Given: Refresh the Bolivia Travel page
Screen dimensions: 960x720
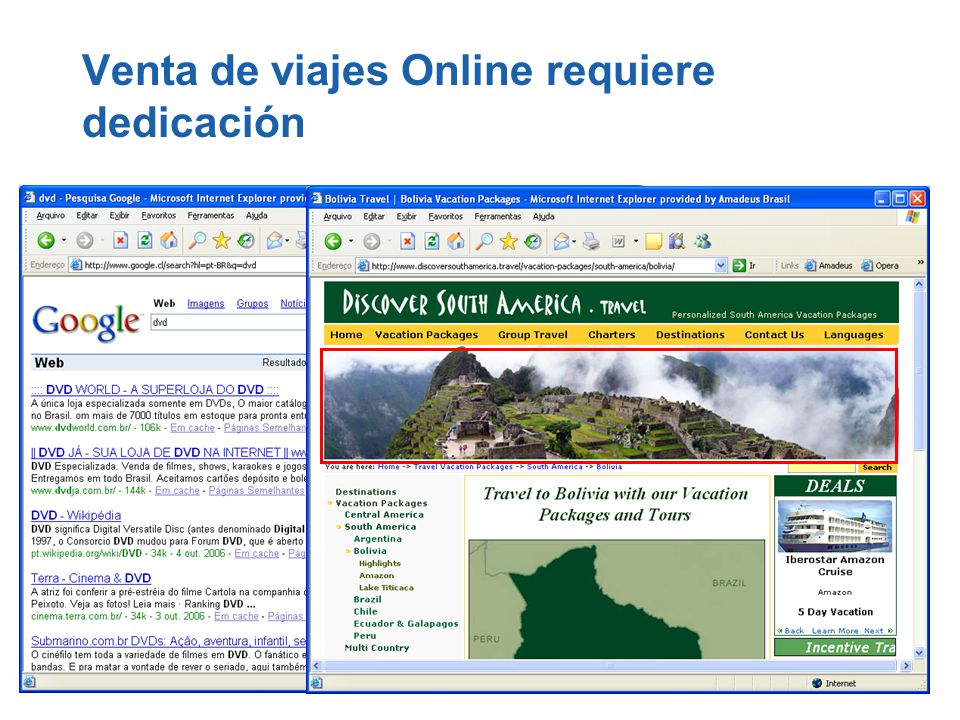Looking at the screenshot, I should tap(432, 242).
